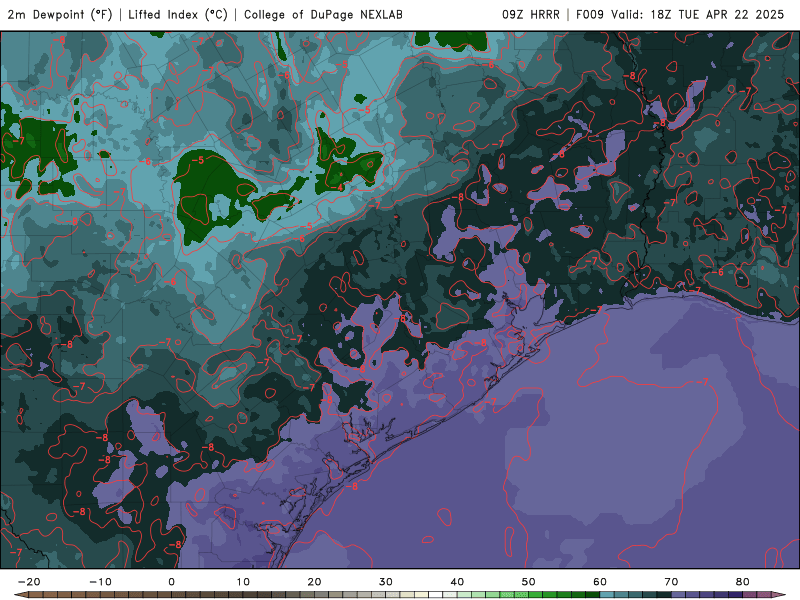Viewport: 800px width, 600px height.
Task: Click the 40 tick label on the colorbar
Action: pyautogui.click(x=457, y=582)
